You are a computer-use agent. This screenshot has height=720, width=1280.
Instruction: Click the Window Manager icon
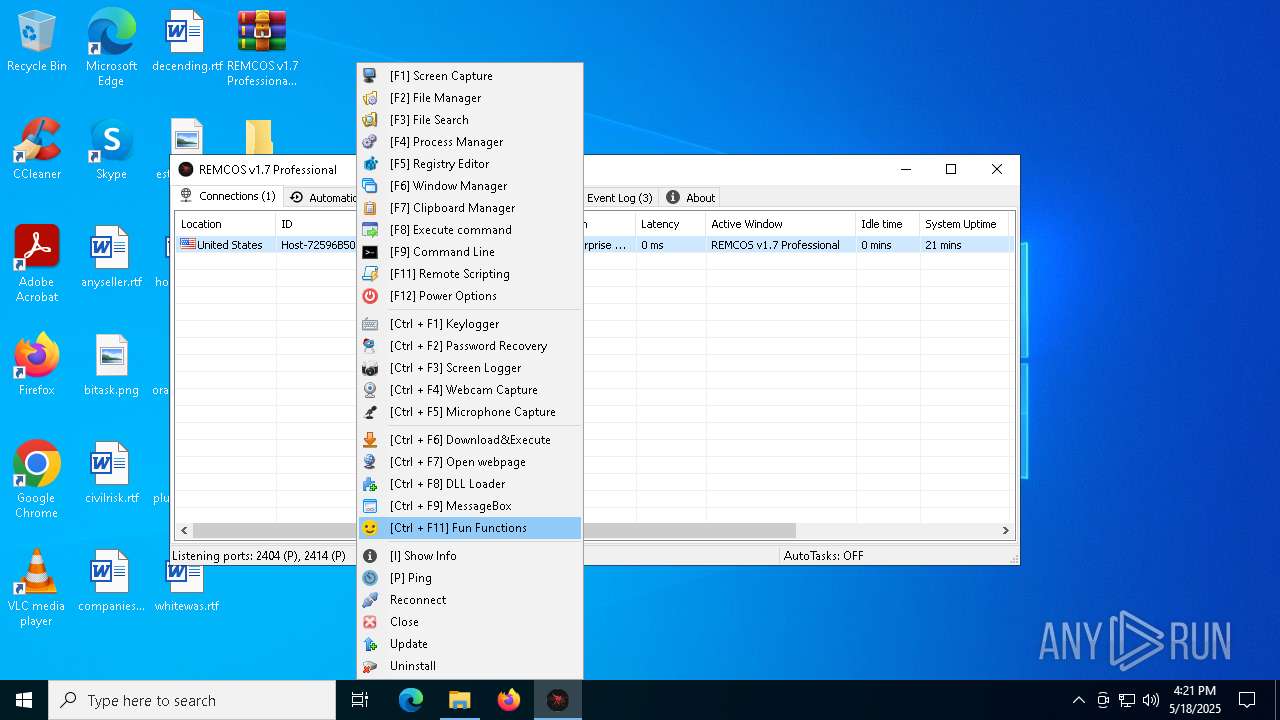[370, 186]
